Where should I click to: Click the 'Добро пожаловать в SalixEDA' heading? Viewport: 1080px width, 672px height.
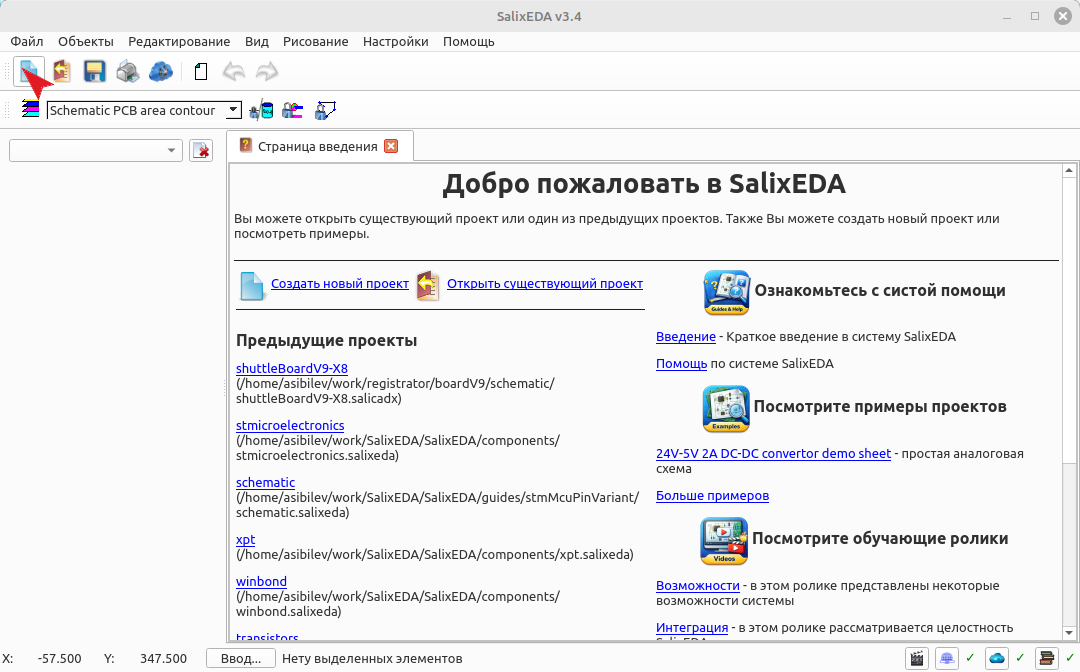(643, 184)
